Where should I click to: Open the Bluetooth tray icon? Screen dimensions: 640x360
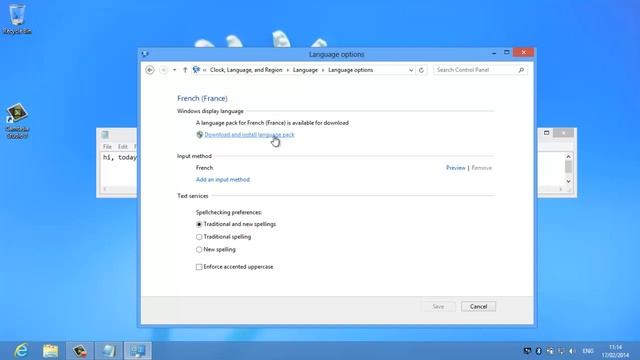(x=538, y=351)
